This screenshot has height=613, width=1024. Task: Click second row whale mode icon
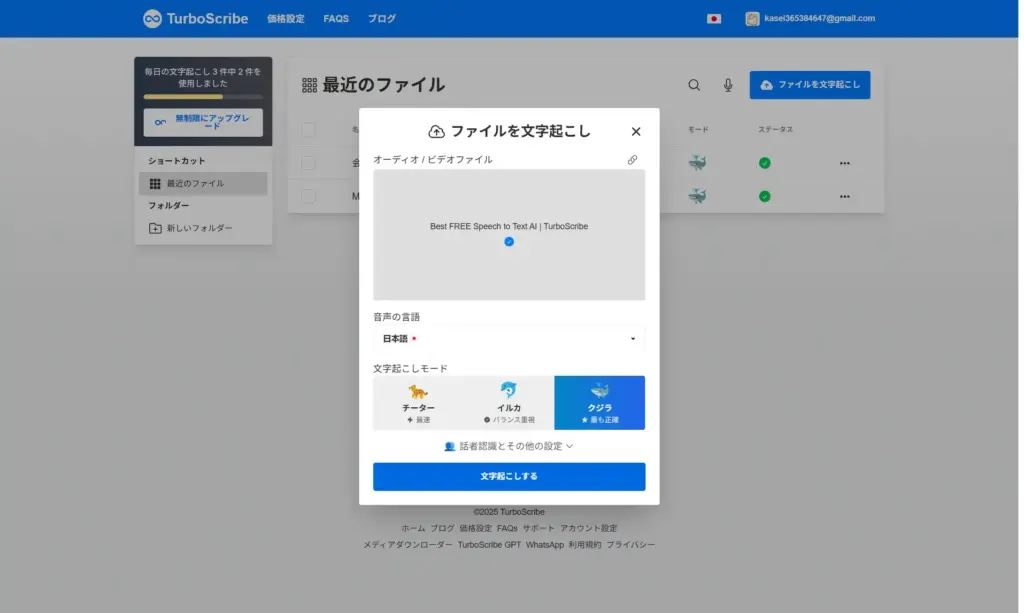coord(697,196)
